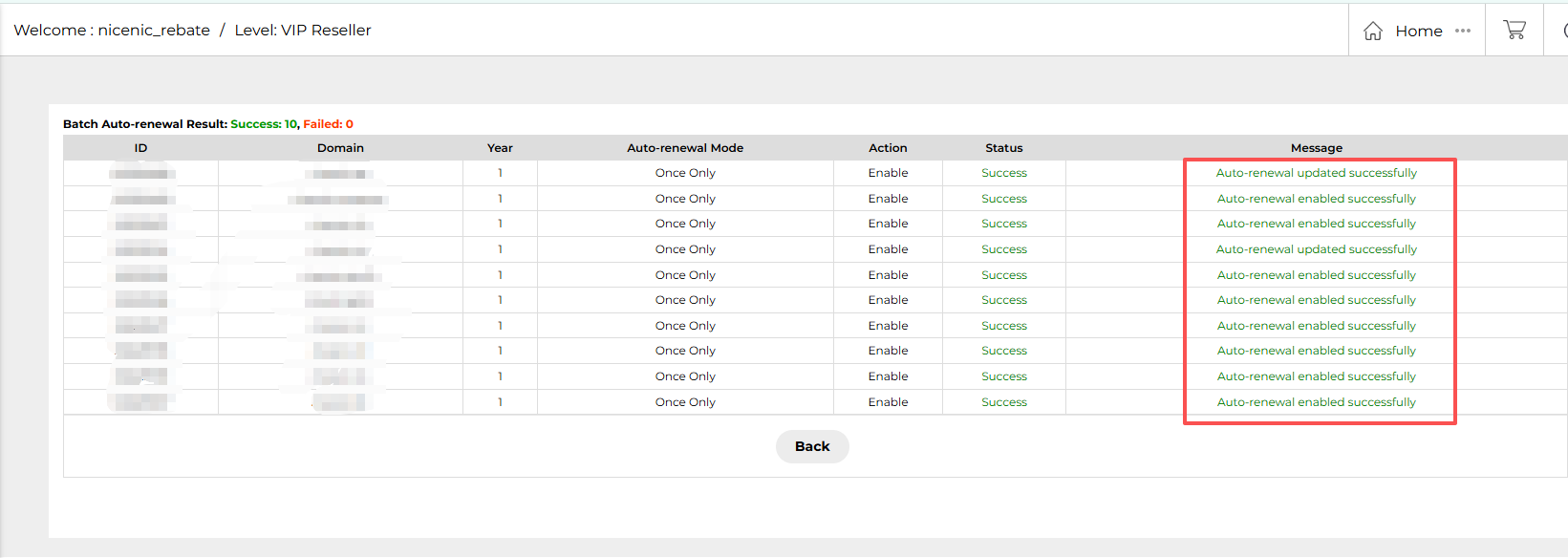Click the orange "Failed: 0" count

(x=329, y=124)
